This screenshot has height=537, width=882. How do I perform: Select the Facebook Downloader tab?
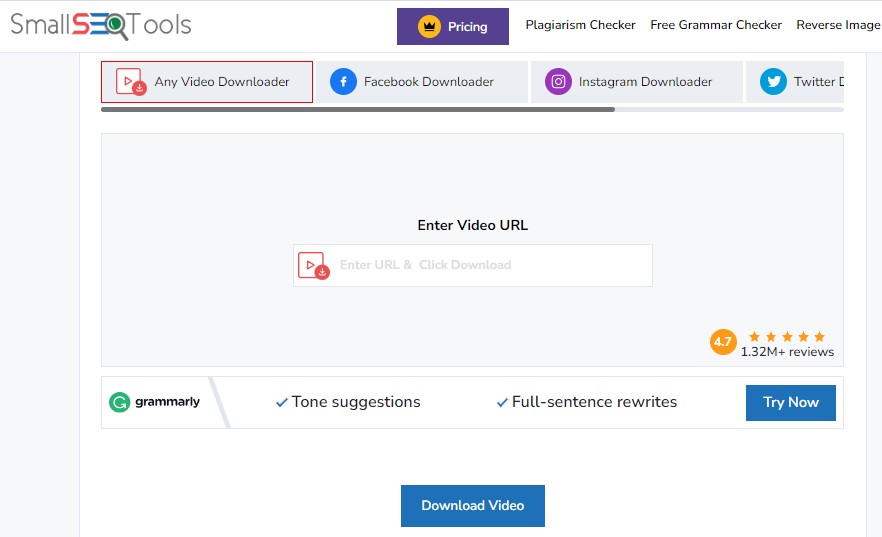[x=422, y=82]
